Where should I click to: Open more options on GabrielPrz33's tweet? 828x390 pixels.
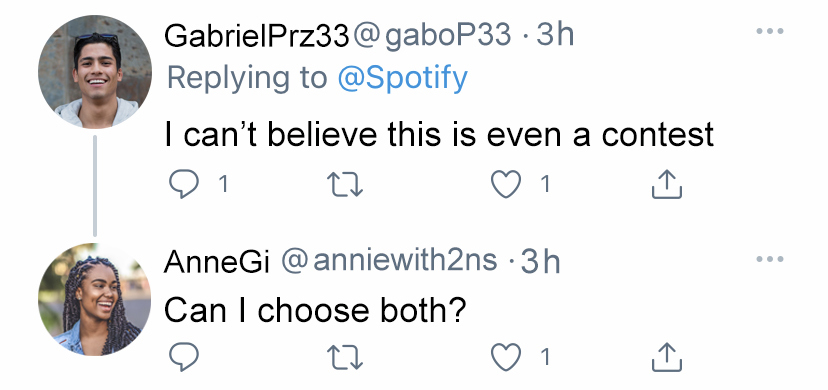click(770, 31)
